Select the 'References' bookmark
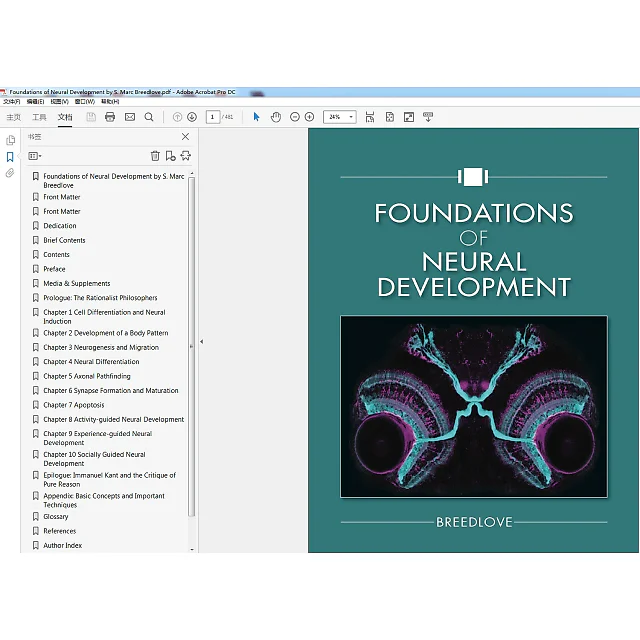The width and height of the screenshot is (640, 640). pos(60,531)
